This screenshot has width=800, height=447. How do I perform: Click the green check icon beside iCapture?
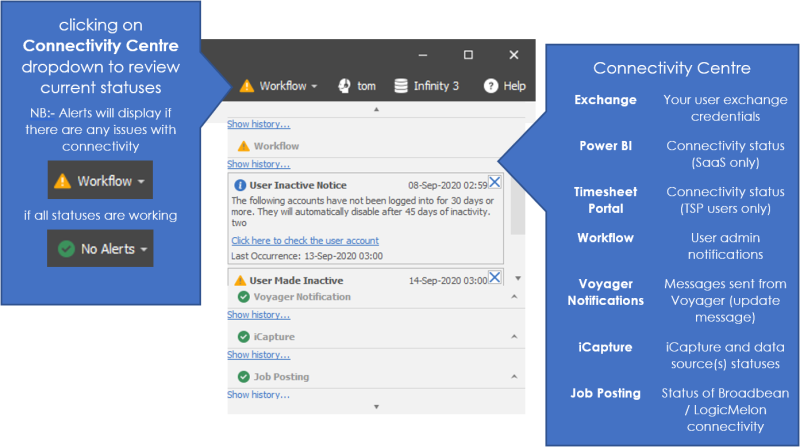[x=243, y=337]
